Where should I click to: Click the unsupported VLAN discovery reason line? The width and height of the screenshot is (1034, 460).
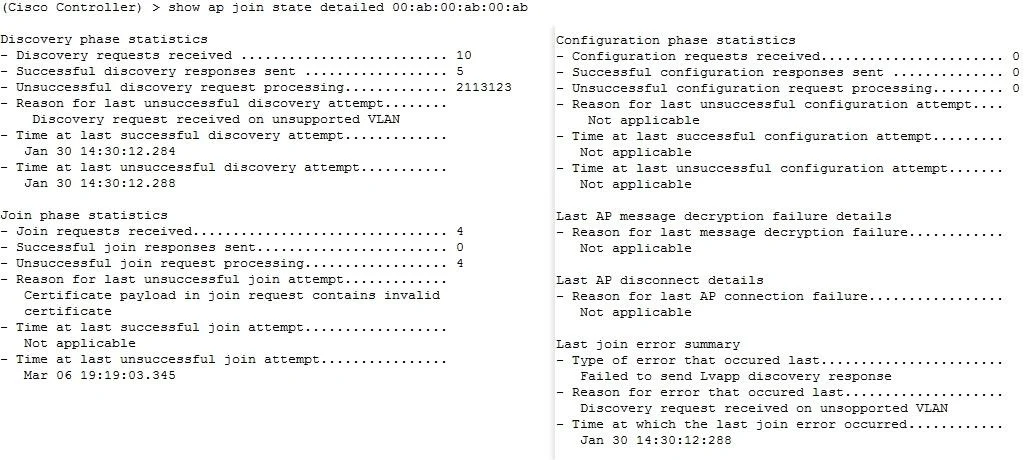click(x=216, y=119)
